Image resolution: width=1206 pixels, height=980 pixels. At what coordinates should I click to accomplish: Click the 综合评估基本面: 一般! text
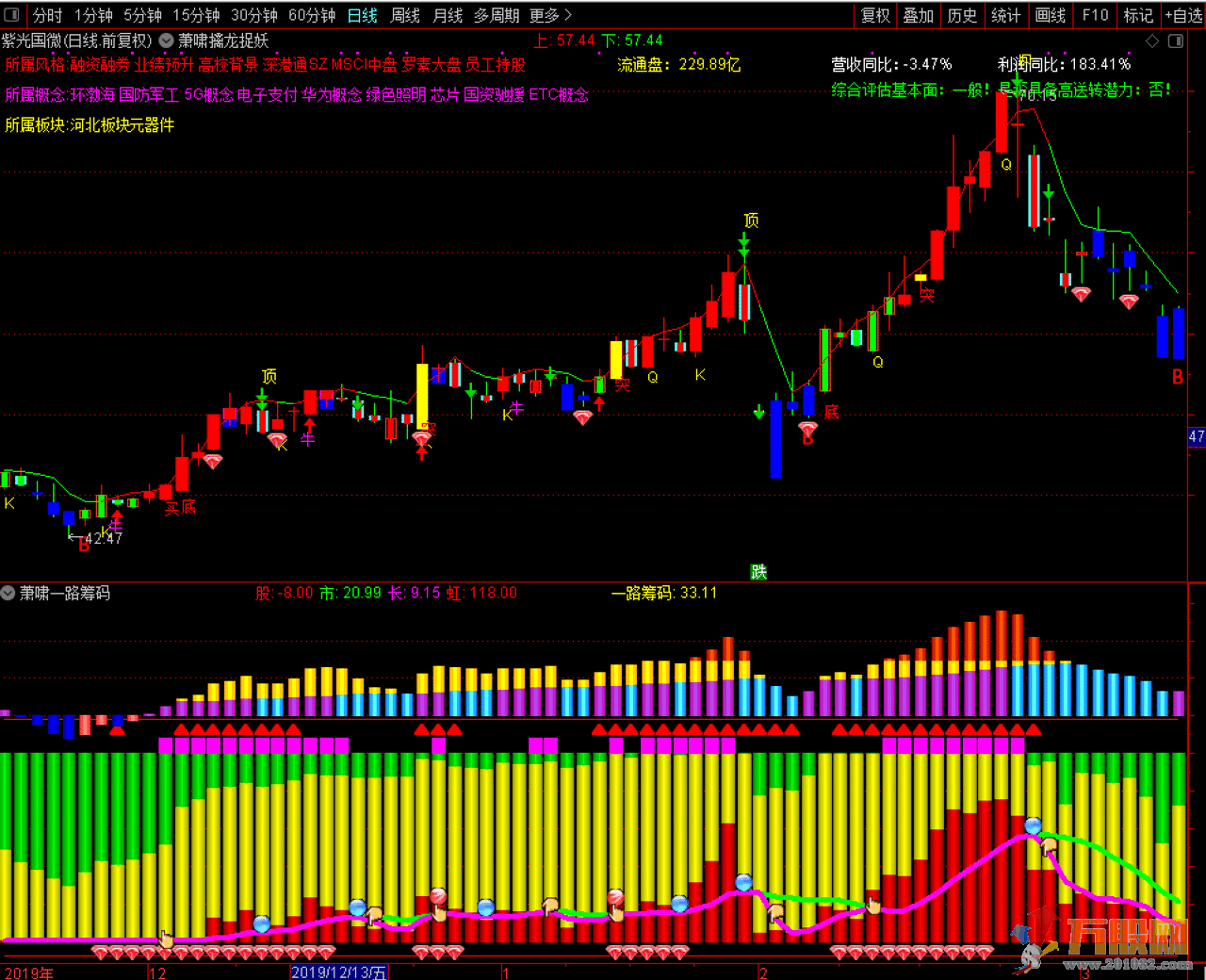point(910,90)
